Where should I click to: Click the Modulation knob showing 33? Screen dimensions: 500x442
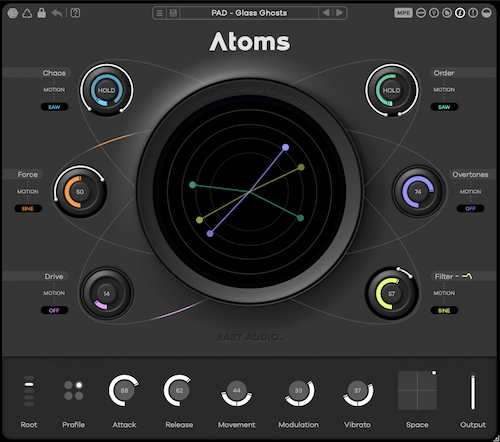[x=298, y=391]
